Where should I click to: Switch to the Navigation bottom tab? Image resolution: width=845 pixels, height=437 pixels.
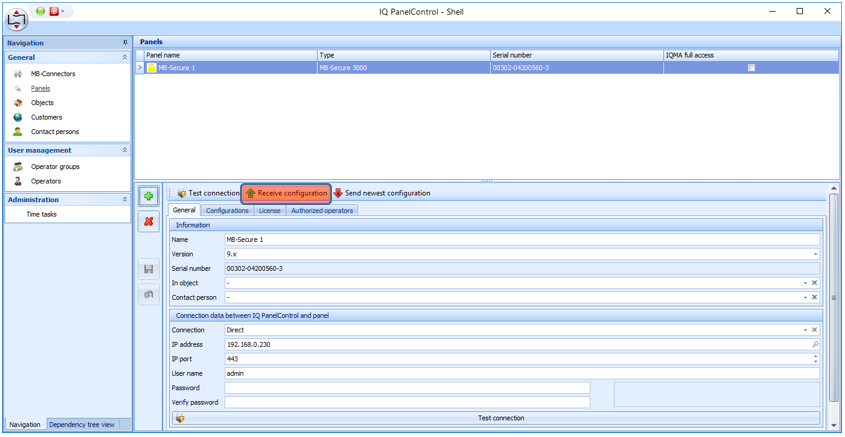(25, 425)
